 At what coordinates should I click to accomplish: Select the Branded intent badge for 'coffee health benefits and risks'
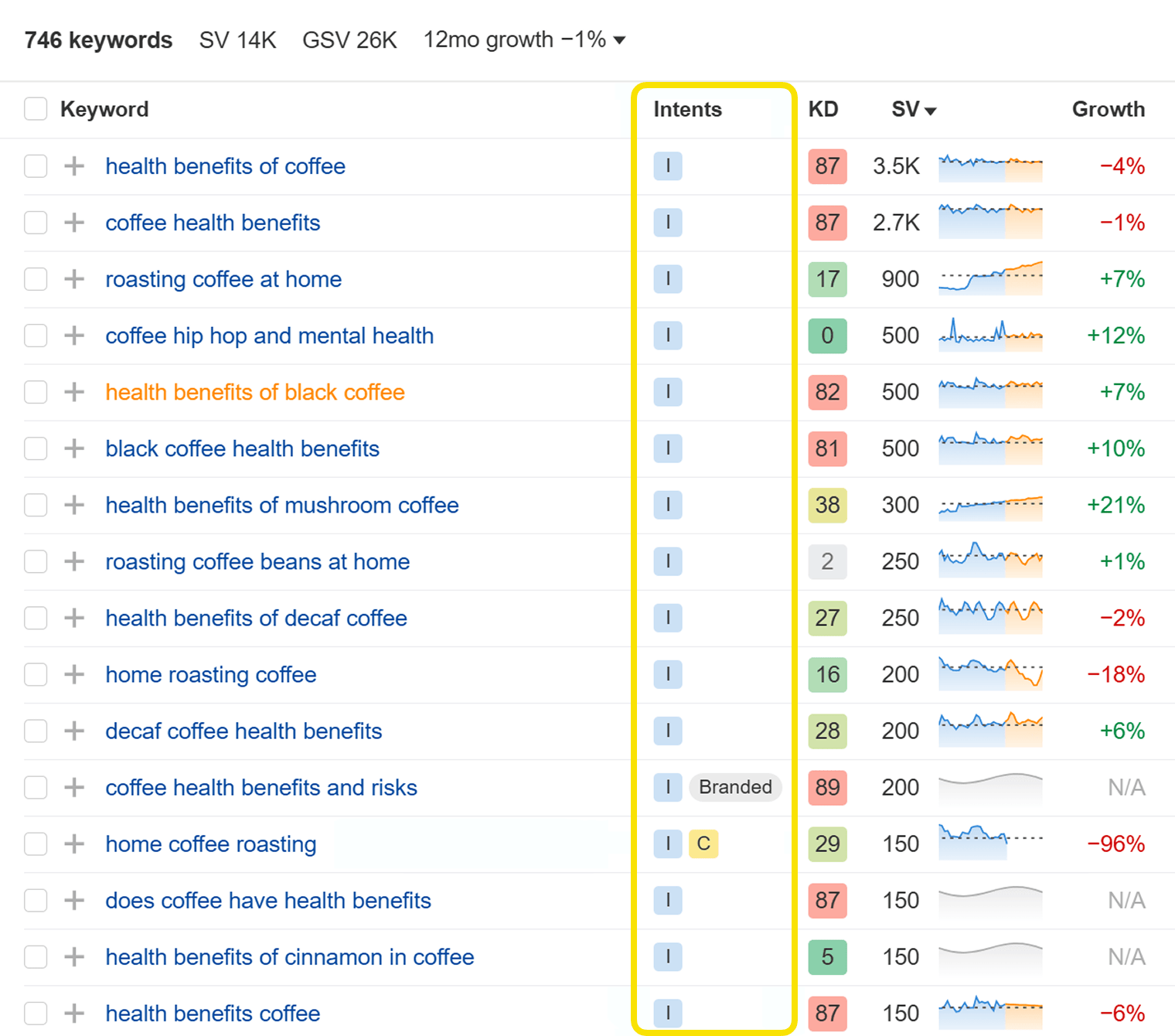click(x=734, y=787)
